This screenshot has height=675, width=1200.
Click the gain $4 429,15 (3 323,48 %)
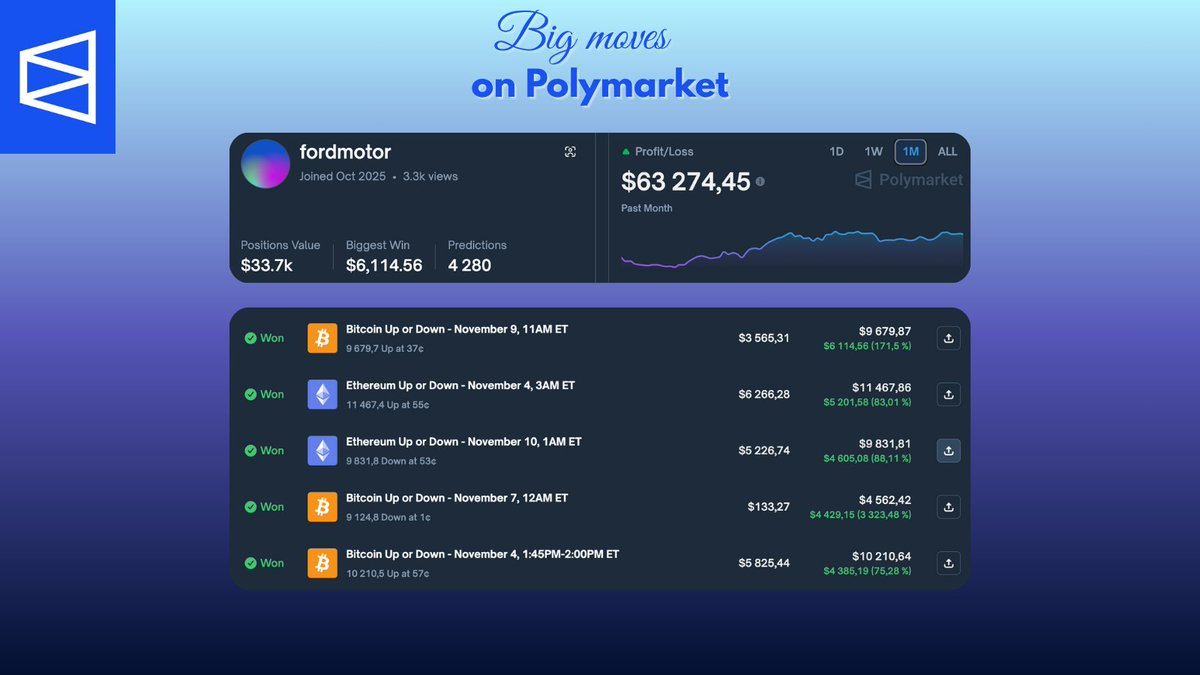coord(861,515)
